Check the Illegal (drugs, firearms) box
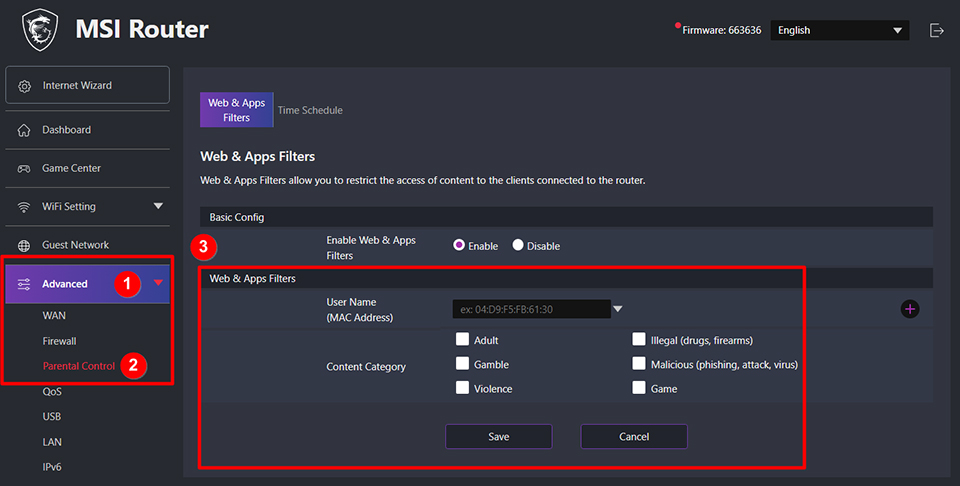Screen dimensions: 960x486 pyautogui.click(x=639, y=339)
